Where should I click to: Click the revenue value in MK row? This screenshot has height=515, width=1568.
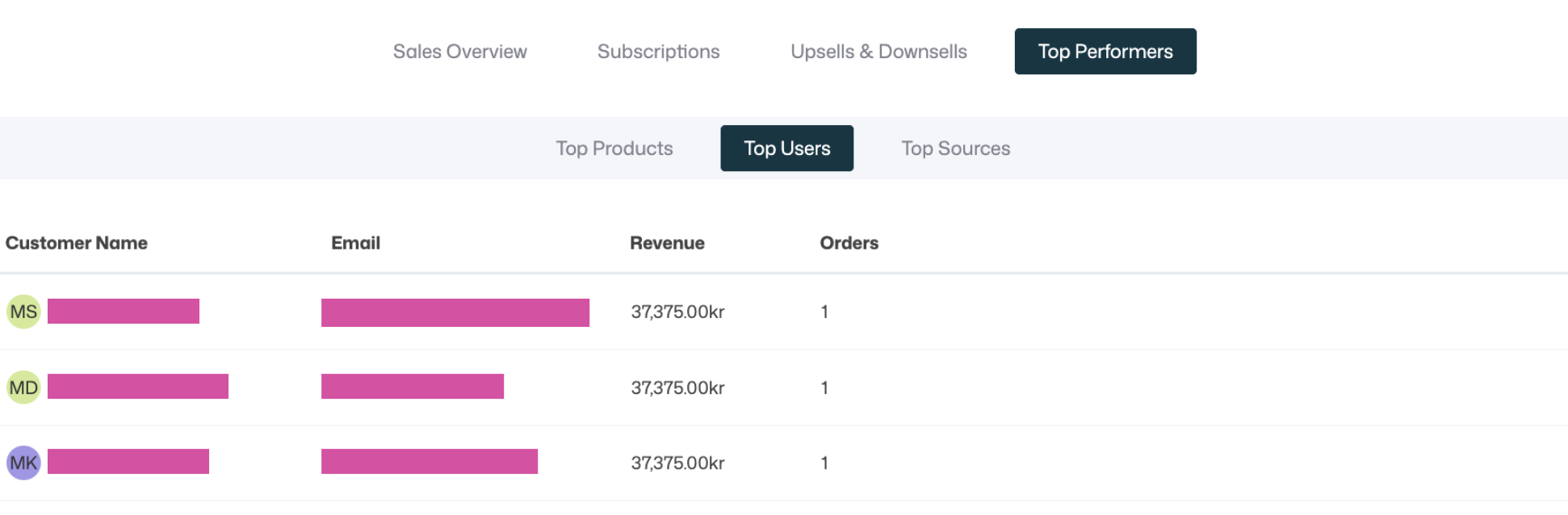[x=677, y=463]
